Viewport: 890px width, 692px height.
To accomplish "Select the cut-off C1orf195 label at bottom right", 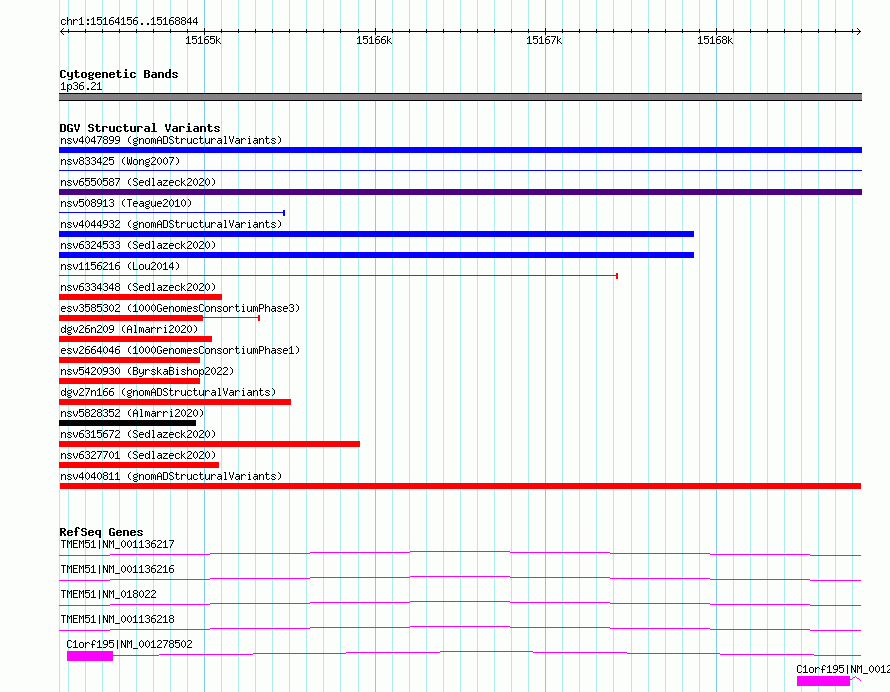I will (x=843, y=669).
